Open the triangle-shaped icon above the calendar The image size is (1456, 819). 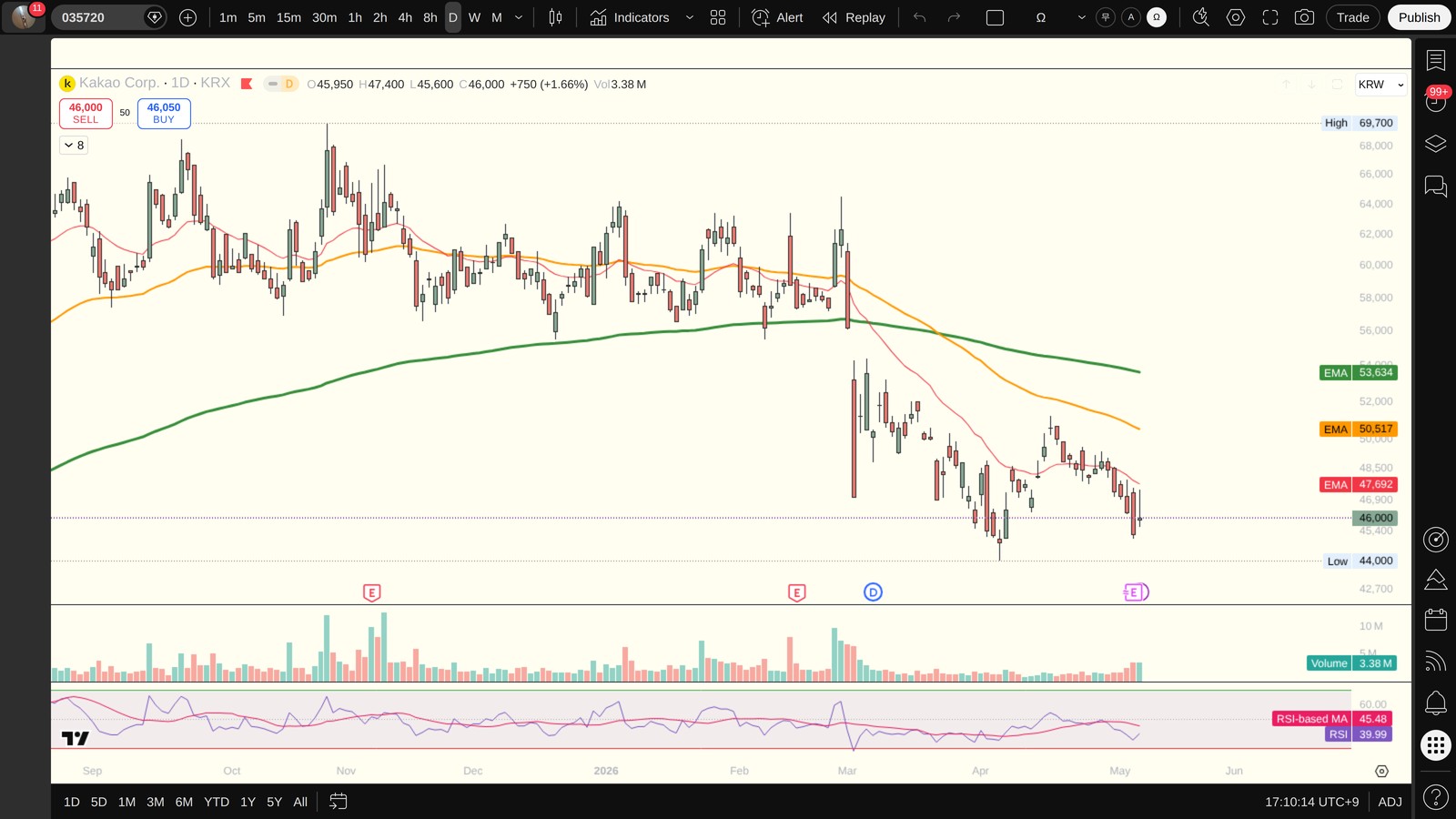click(1435, 580)
